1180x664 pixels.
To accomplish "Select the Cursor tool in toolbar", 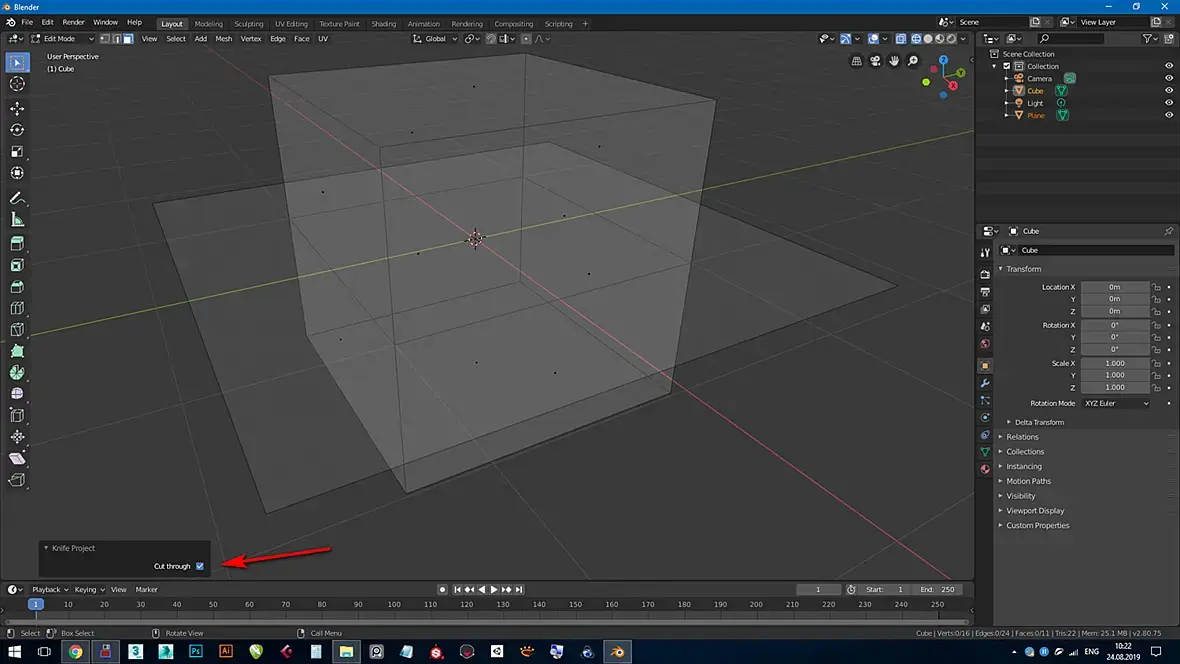I will (17, 84).
